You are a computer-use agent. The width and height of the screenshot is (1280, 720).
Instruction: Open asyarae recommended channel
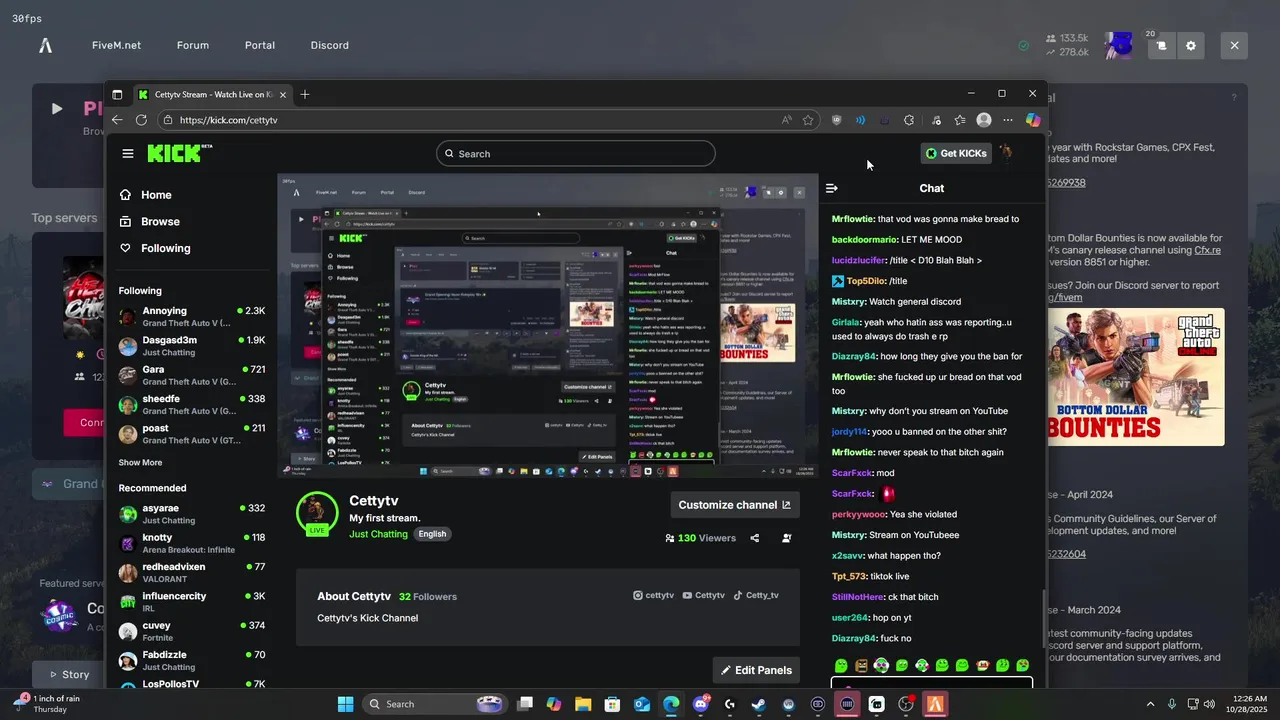pos(192,514)
